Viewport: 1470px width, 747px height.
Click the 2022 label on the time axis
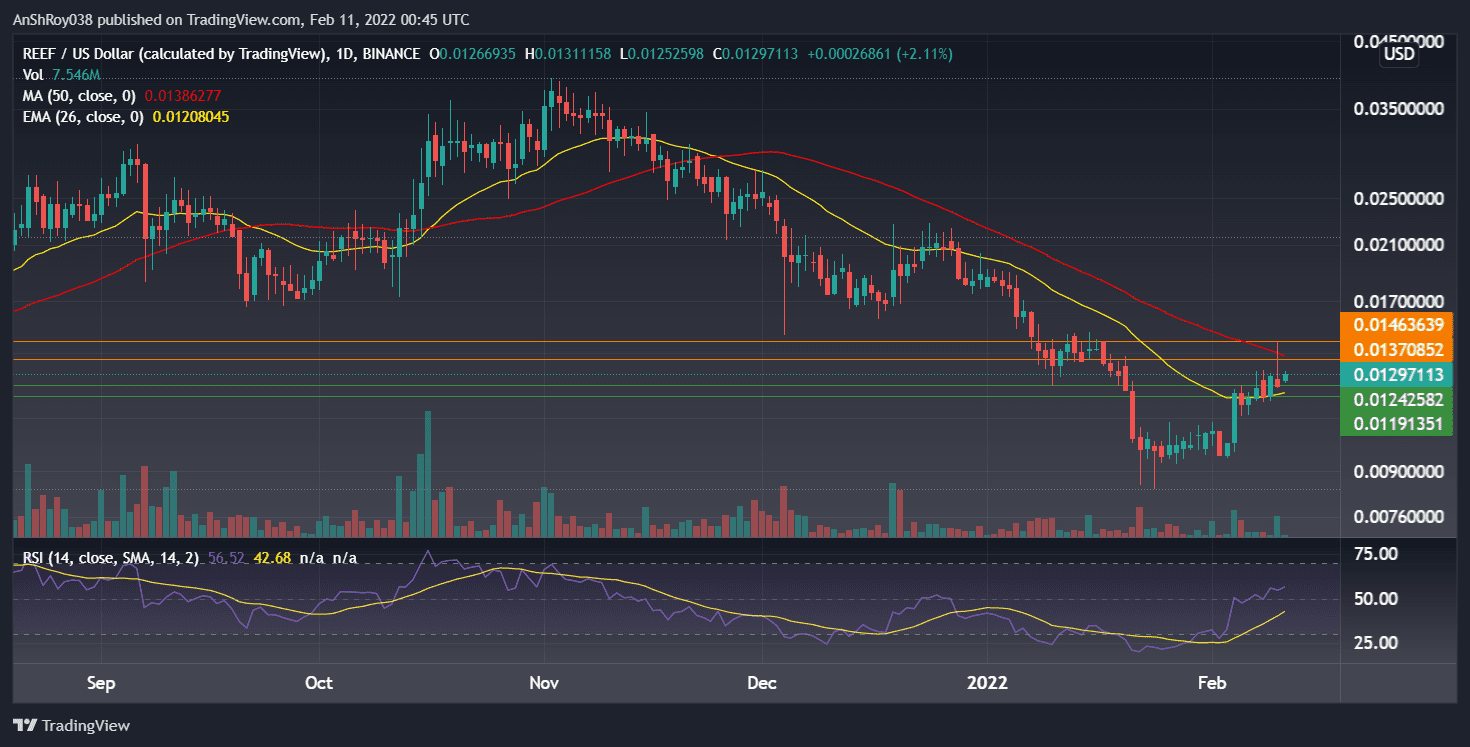coord(987,683)
